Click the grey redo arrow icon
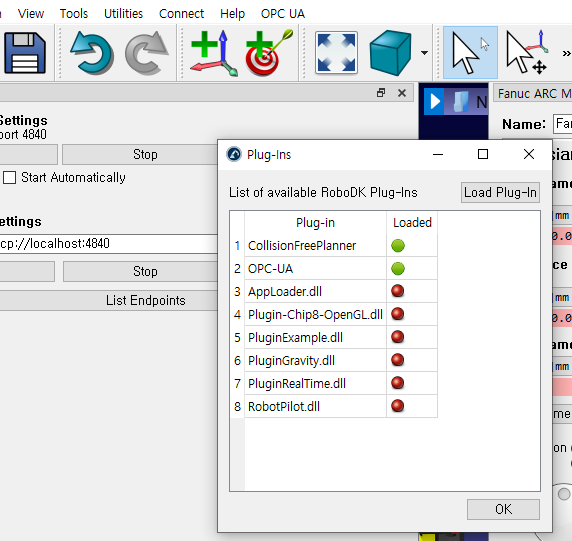The image size is (572, 541). coord(147,53)
